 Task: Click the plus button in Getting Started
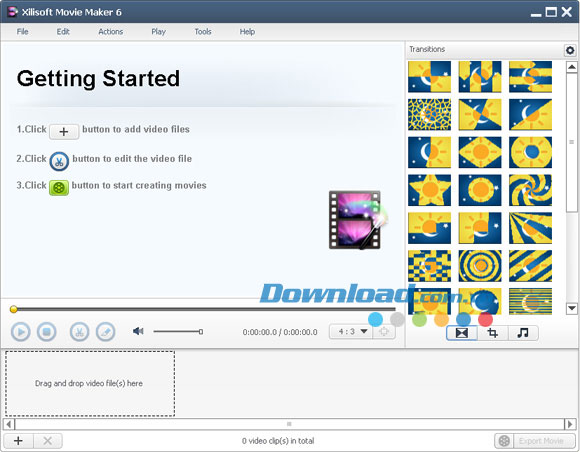64,132
